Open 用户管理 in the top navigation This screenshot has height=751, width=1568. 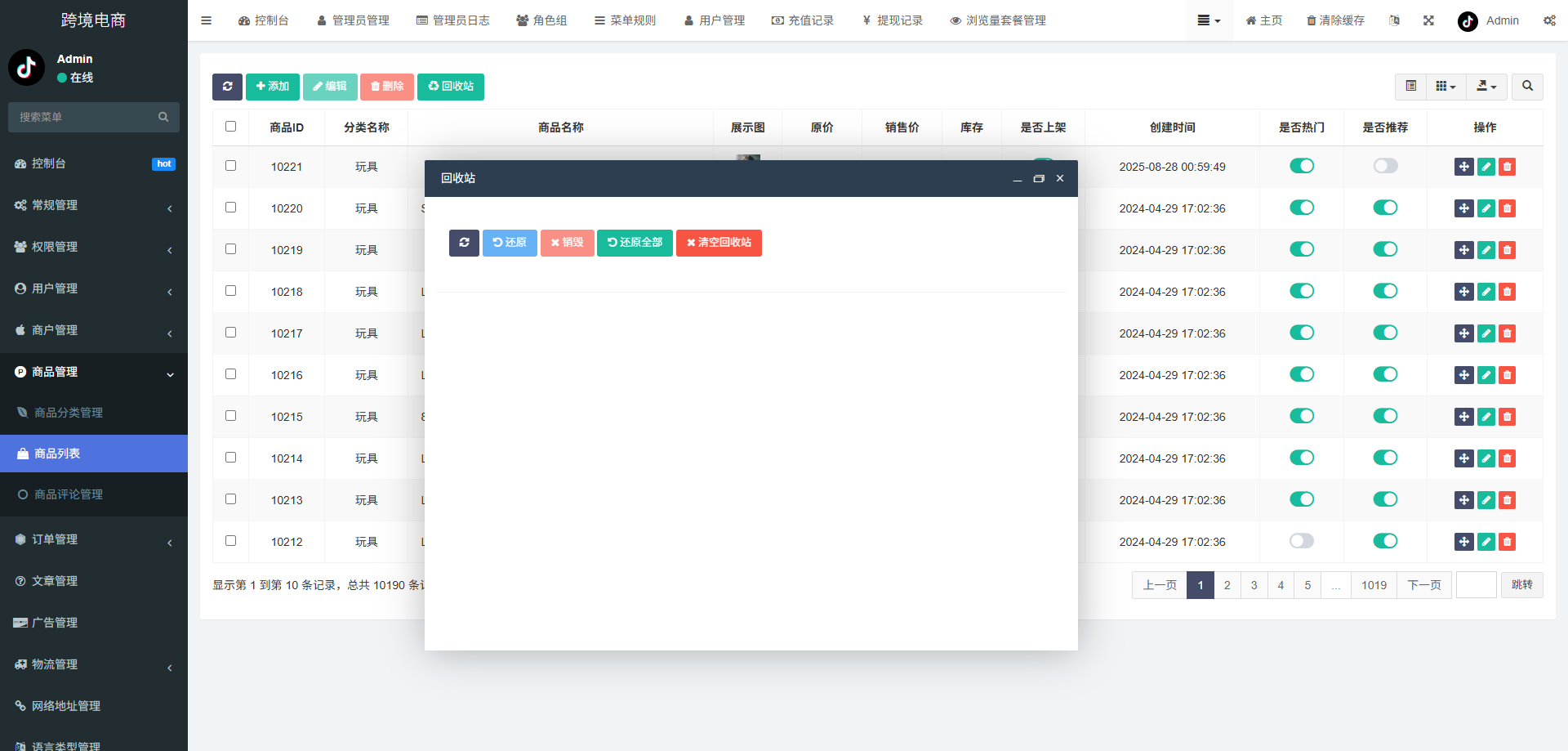[x=715, y=20]
